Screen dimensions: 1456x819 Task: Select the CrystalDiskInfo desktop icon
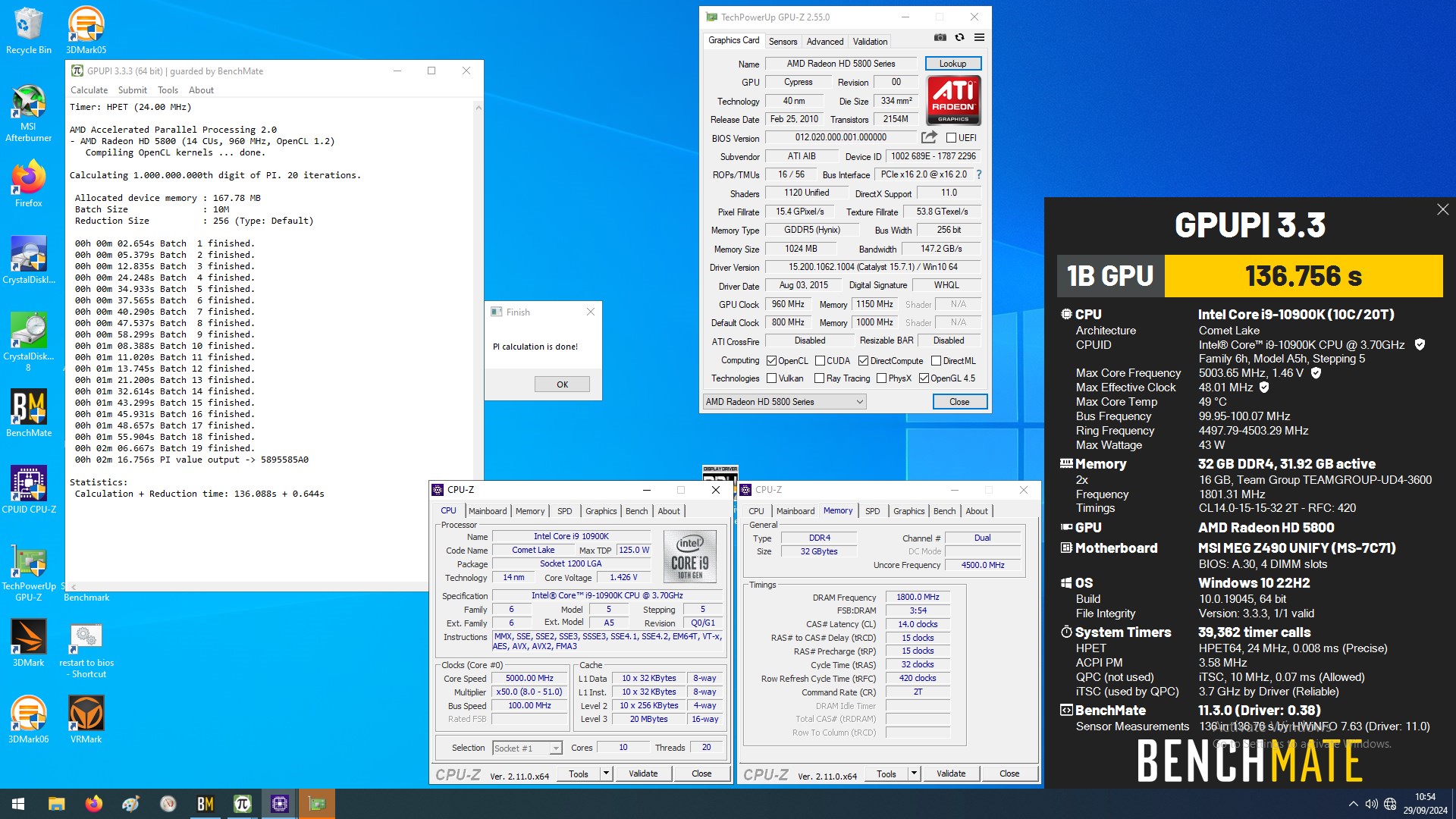28,260
